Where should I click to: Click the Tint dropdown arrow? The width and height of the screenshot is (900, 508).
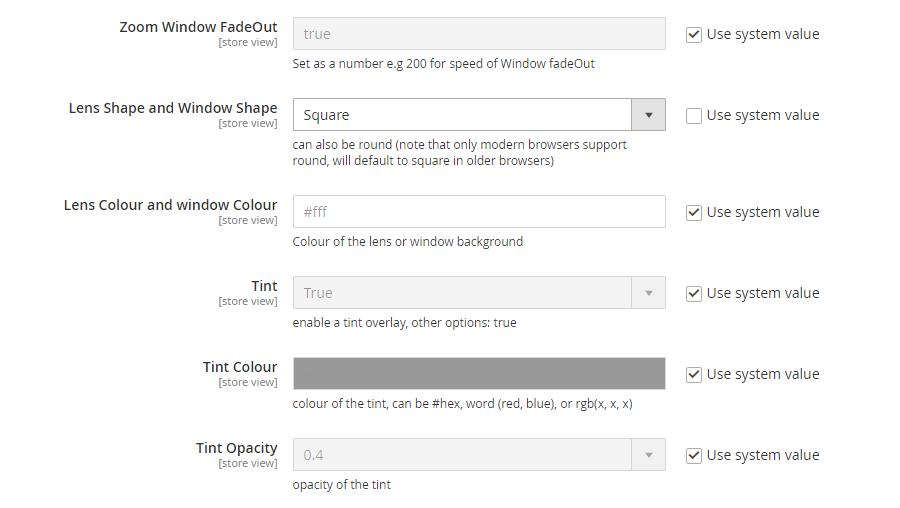[x=648, y=293]
